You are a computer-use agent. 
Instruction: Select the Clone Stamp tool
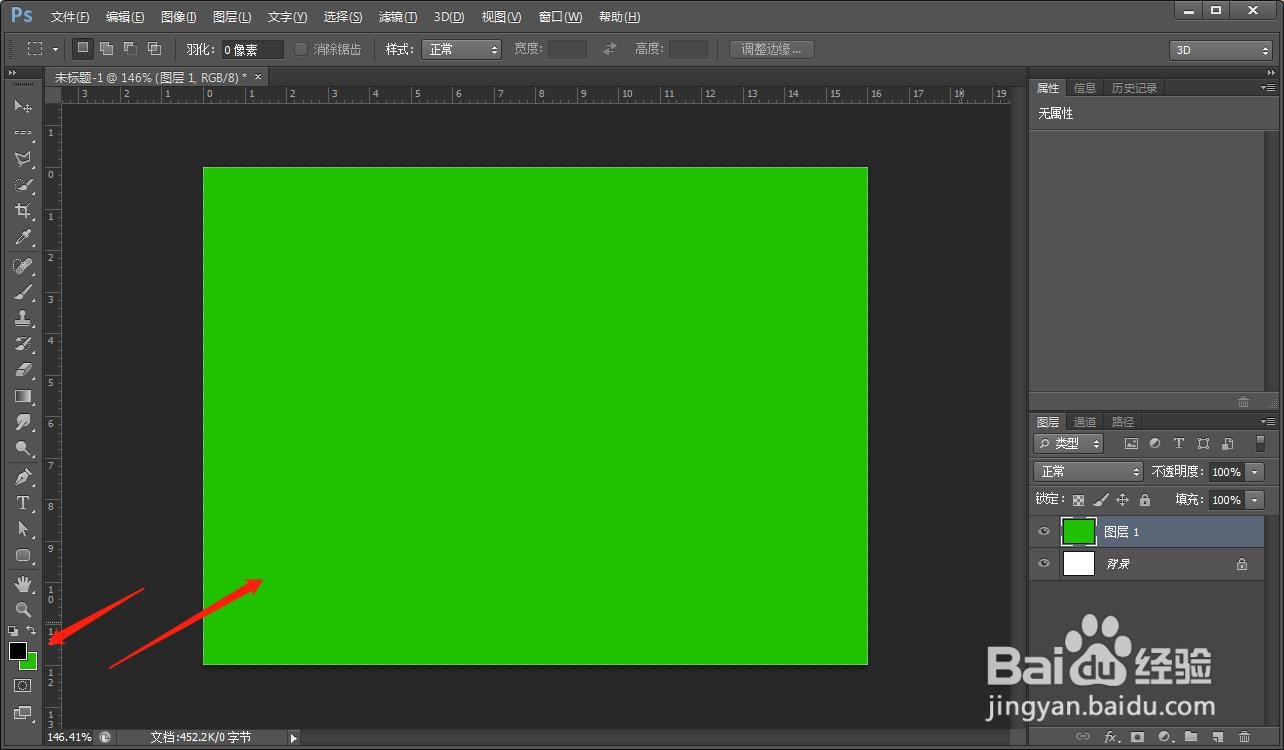[23, 318]
